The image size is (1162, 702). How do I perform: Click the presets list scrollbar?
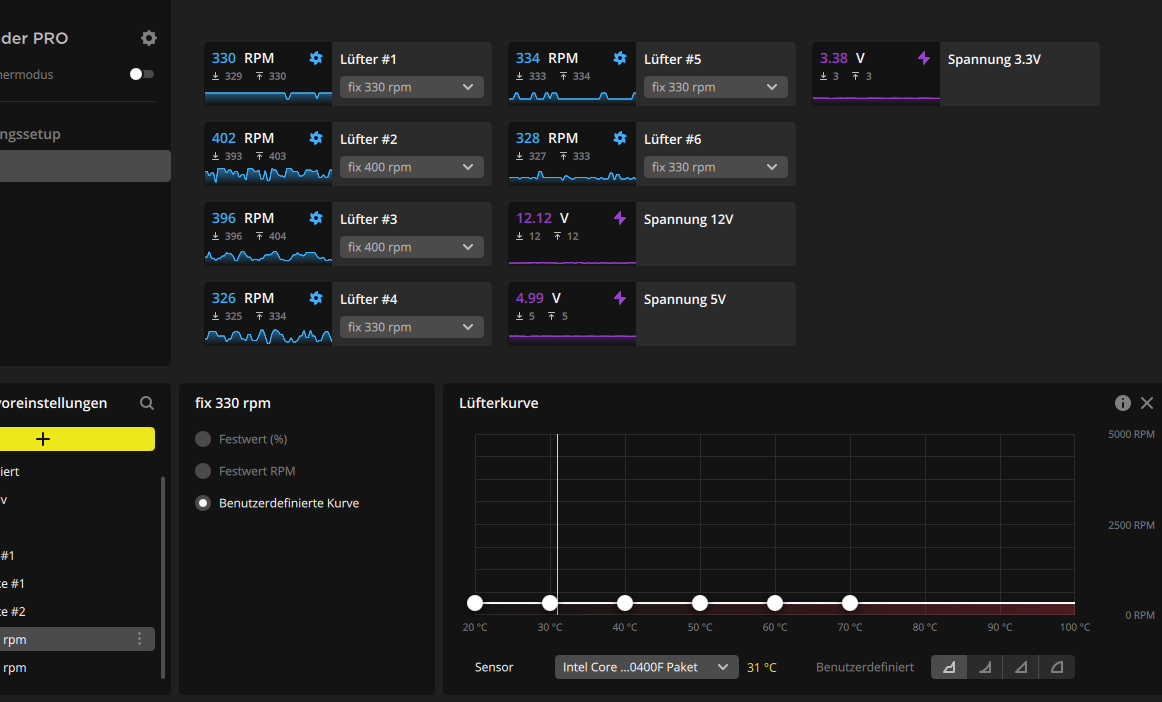[163, 577]
